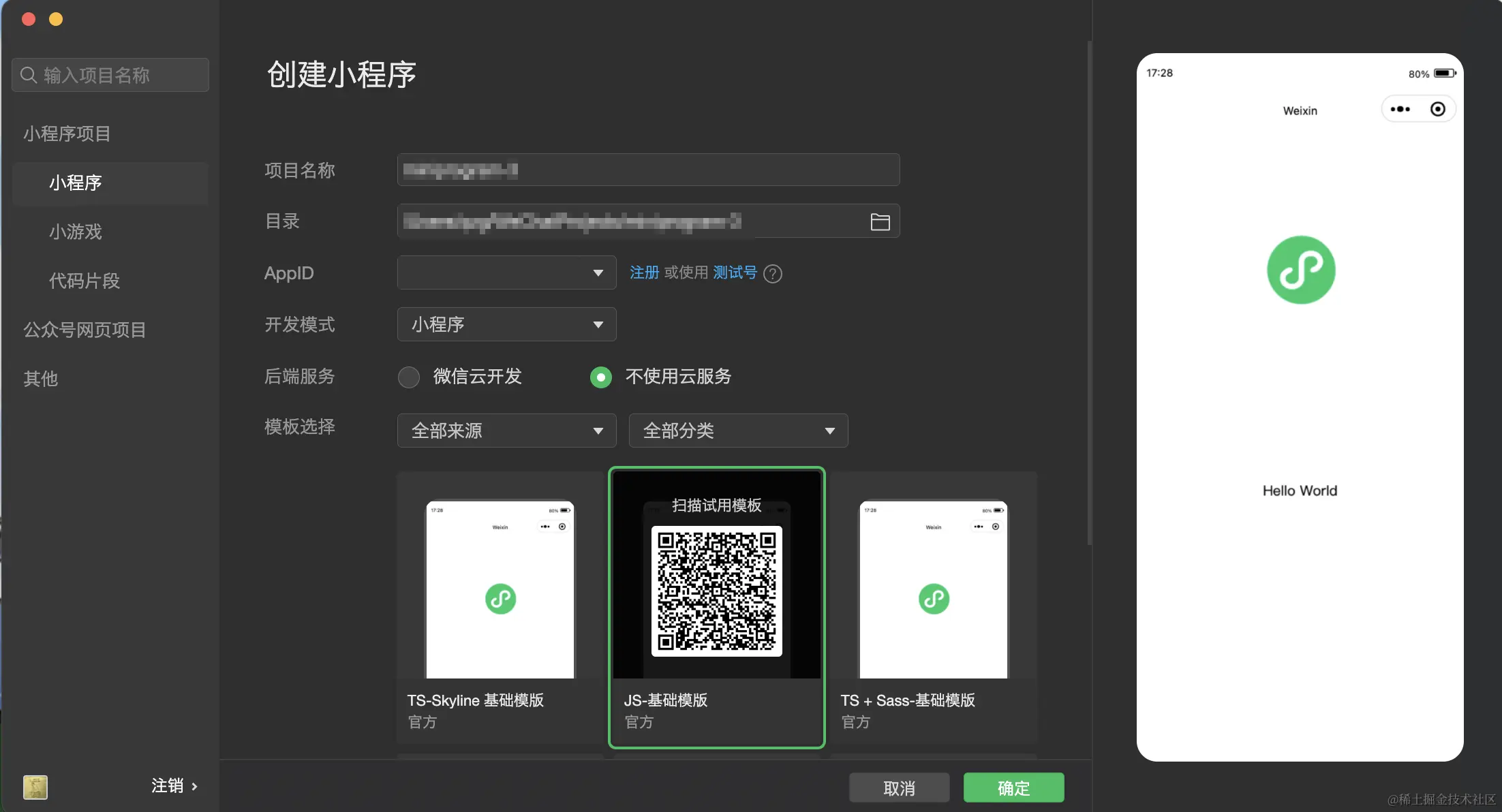The width and height of the screenshot is (1502, 812).
Task: Open 代码片段 in the sidebar
Action: 85,281
